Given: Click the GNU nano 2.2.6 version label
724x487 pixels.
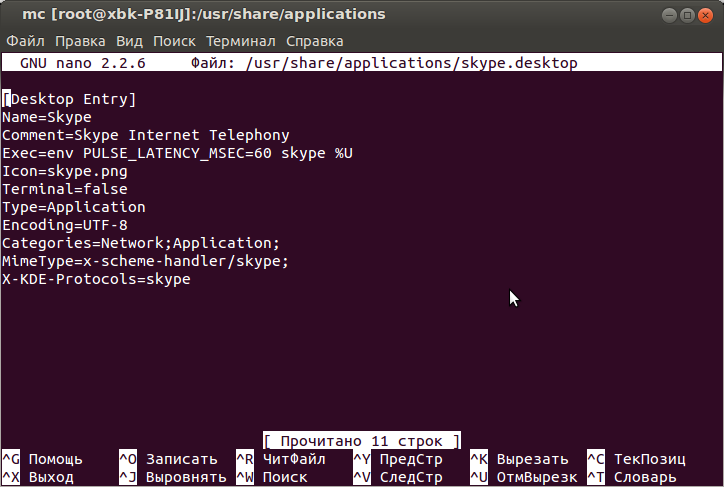Looking at the screenshot, I should 83,63.
